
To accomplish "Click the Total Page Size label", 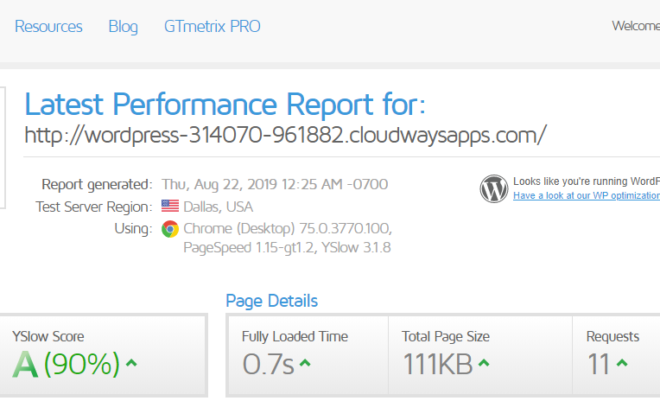I will (445, 337).
